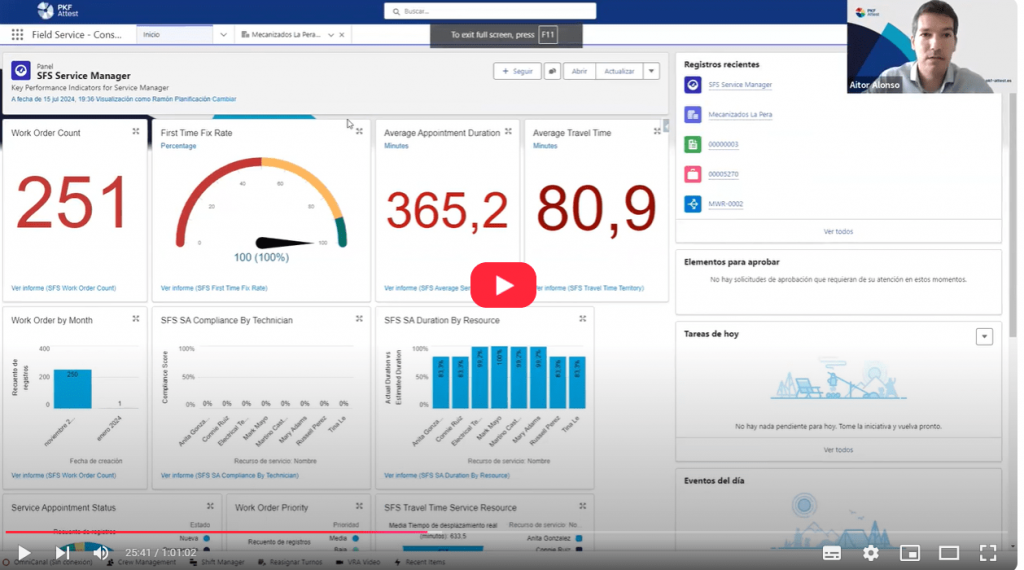Expand the Work Order by Month chart
This screenshot has height=570, width=1024.
136,319
